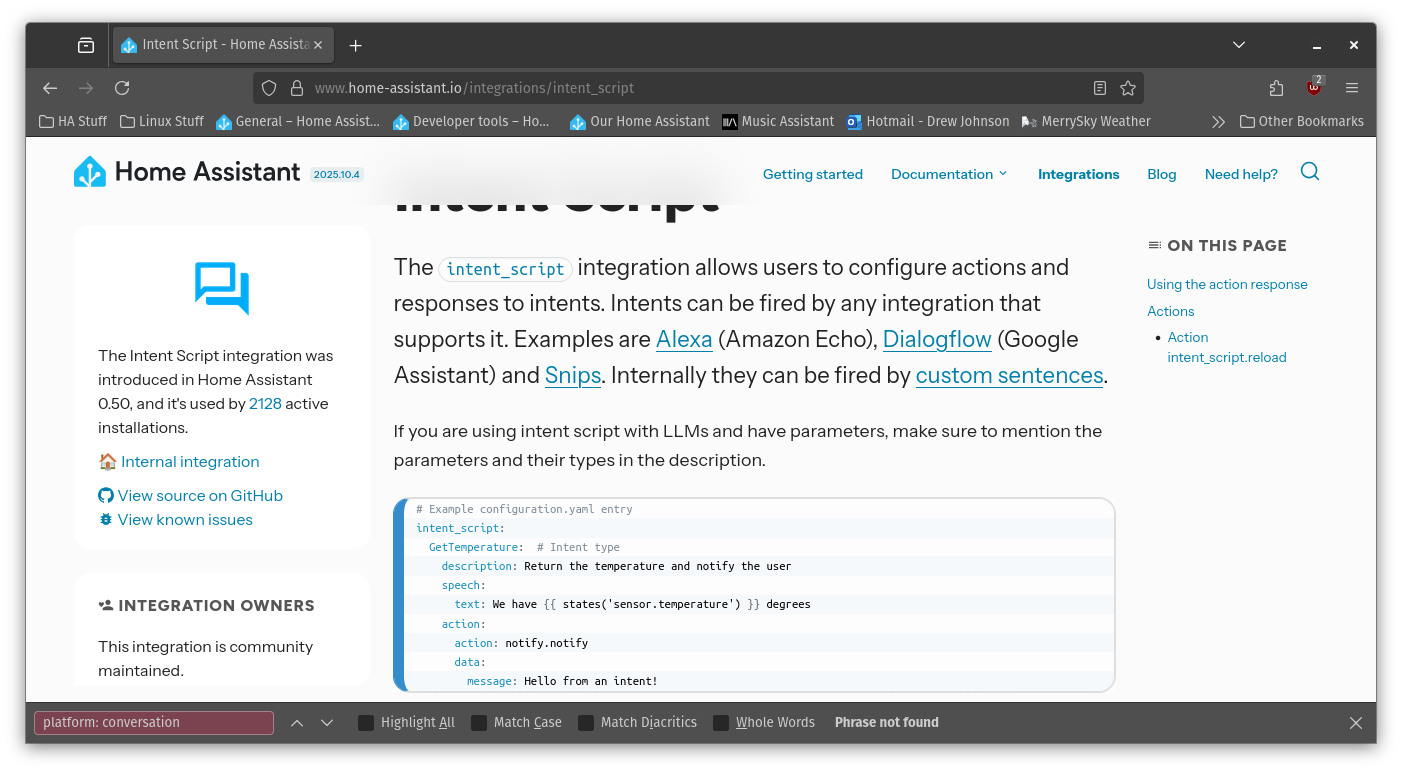Follow the custom sentences link
Screen dimensions: 1402x772
[1009, 376]
